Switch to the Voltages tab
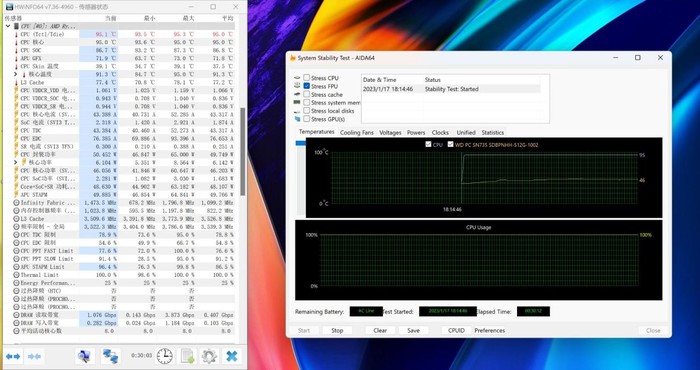This screenshot has height=370, width=700. tap(390, 133)
